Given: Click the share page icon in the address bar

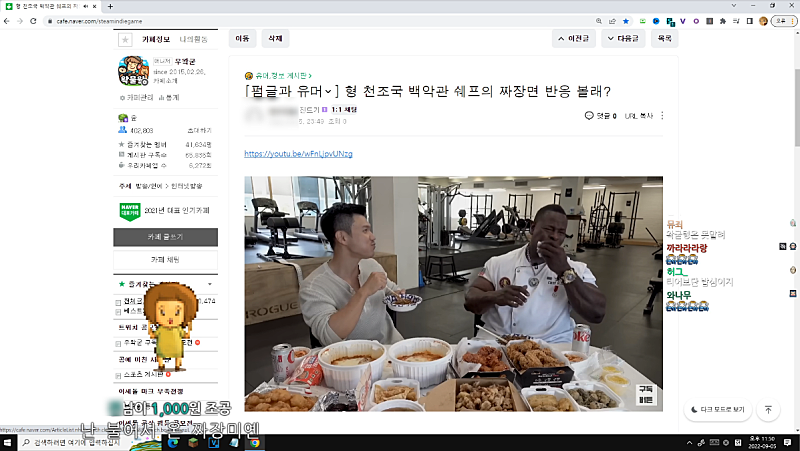Looking at the screenshot, I should 612,21.
